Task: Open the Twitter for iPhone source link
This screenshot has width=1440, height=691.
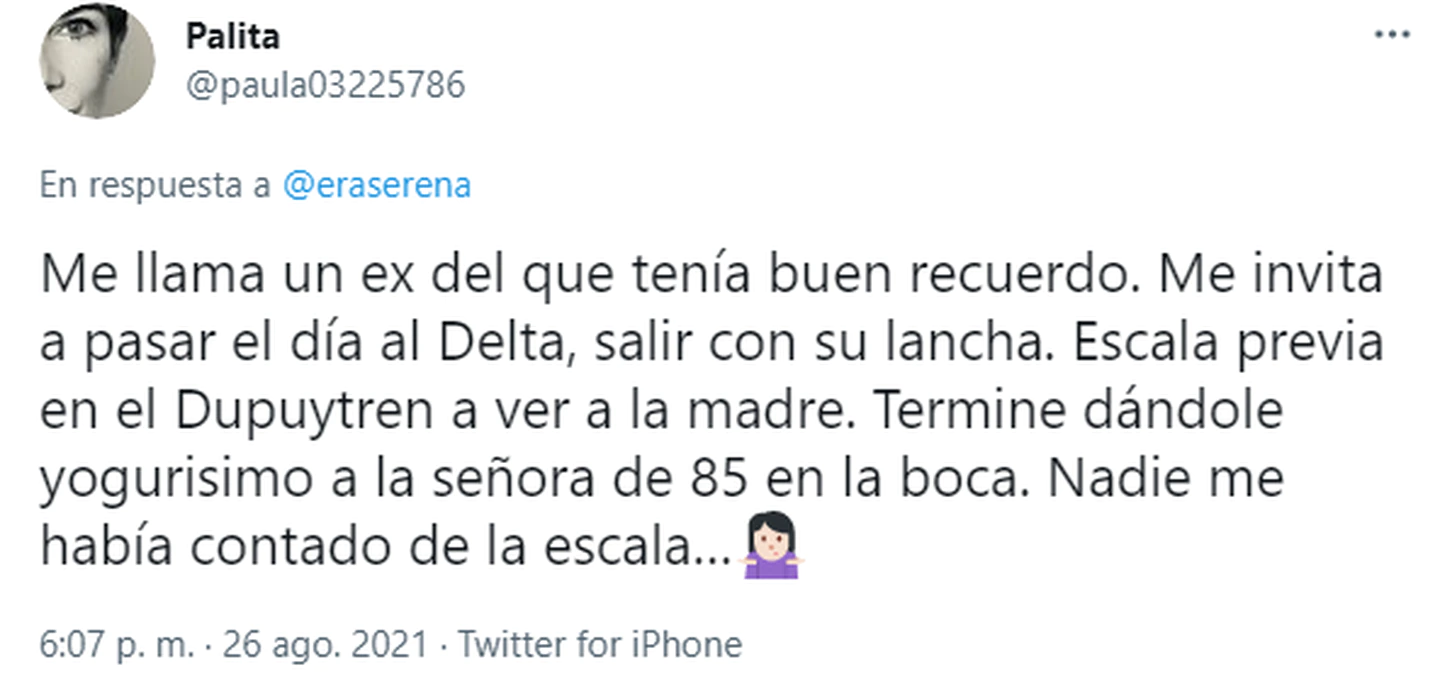Action: [x=600, y=645]
